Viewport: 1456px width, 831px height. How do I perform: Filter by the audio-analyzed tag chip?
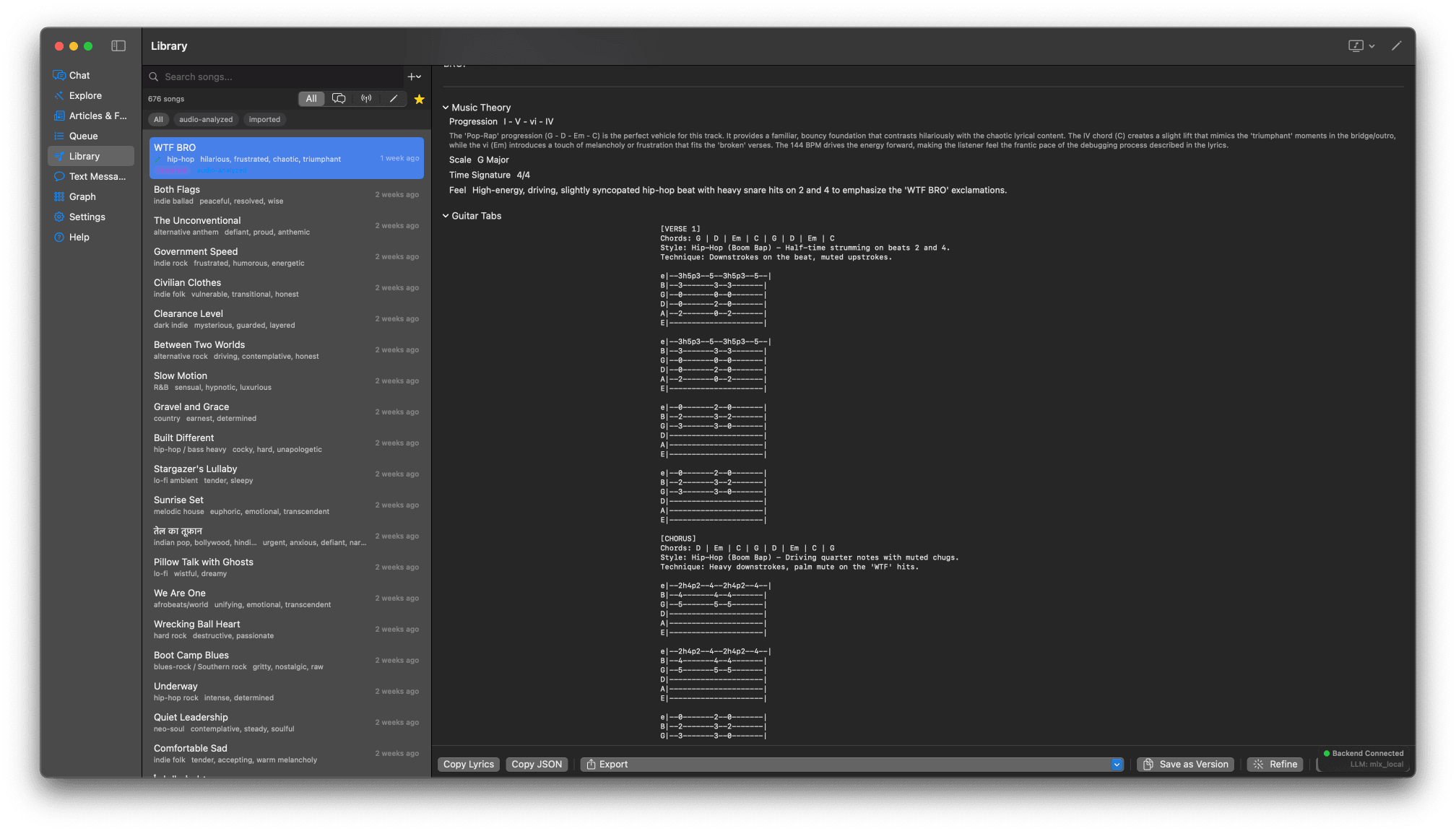coord(206,119)
